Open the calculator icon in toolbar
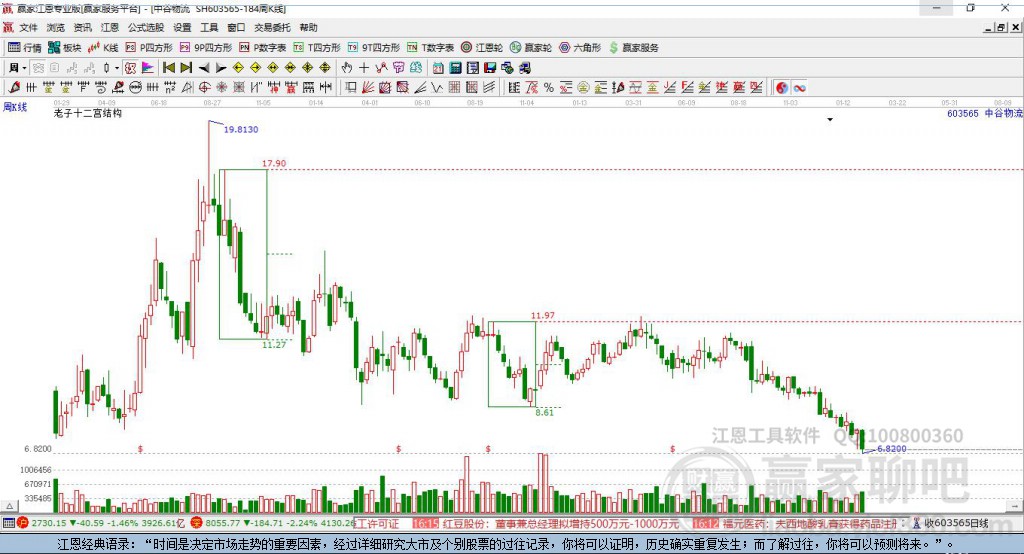1024x554 pixels. [455, 68]
